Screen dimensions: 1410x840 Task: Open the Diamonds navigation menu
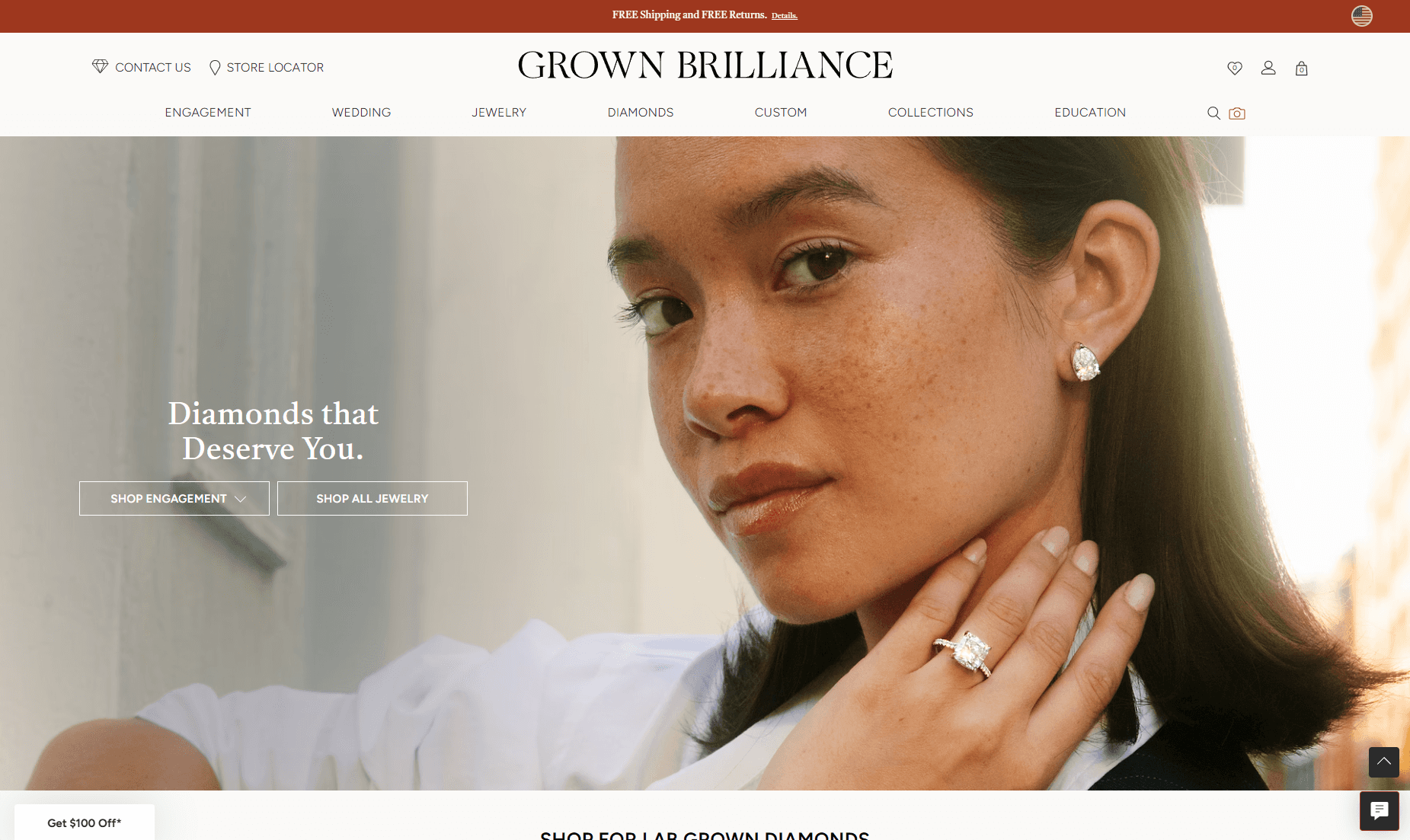pyautogui.click(x=641, y=113)
